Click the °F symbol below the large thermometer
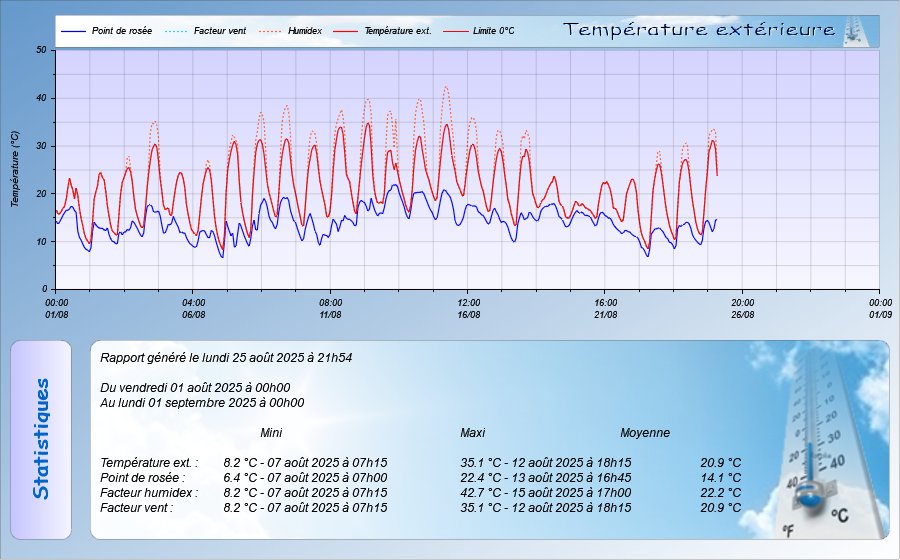Screen dimensions: 900x560 [x=788, y=530]
